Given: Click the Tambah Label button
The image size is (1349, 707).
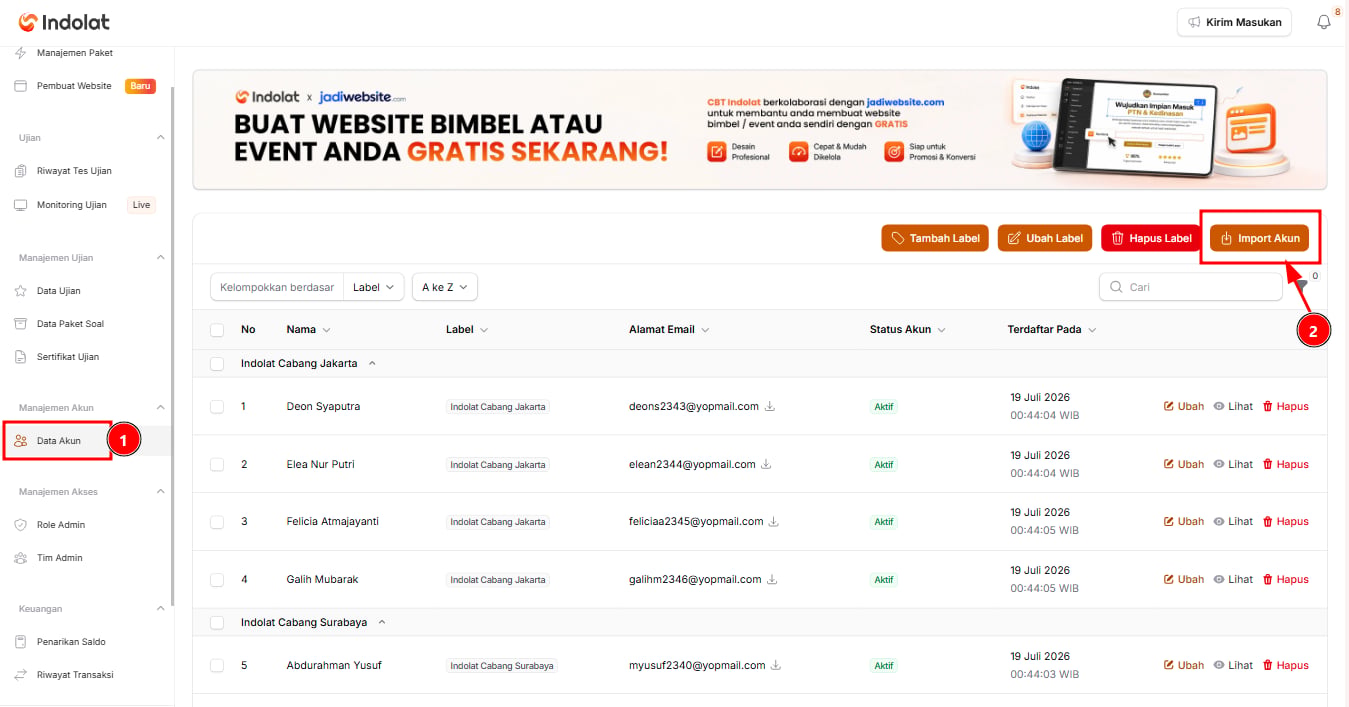Looking at the screenshot, I should point(935,238).
